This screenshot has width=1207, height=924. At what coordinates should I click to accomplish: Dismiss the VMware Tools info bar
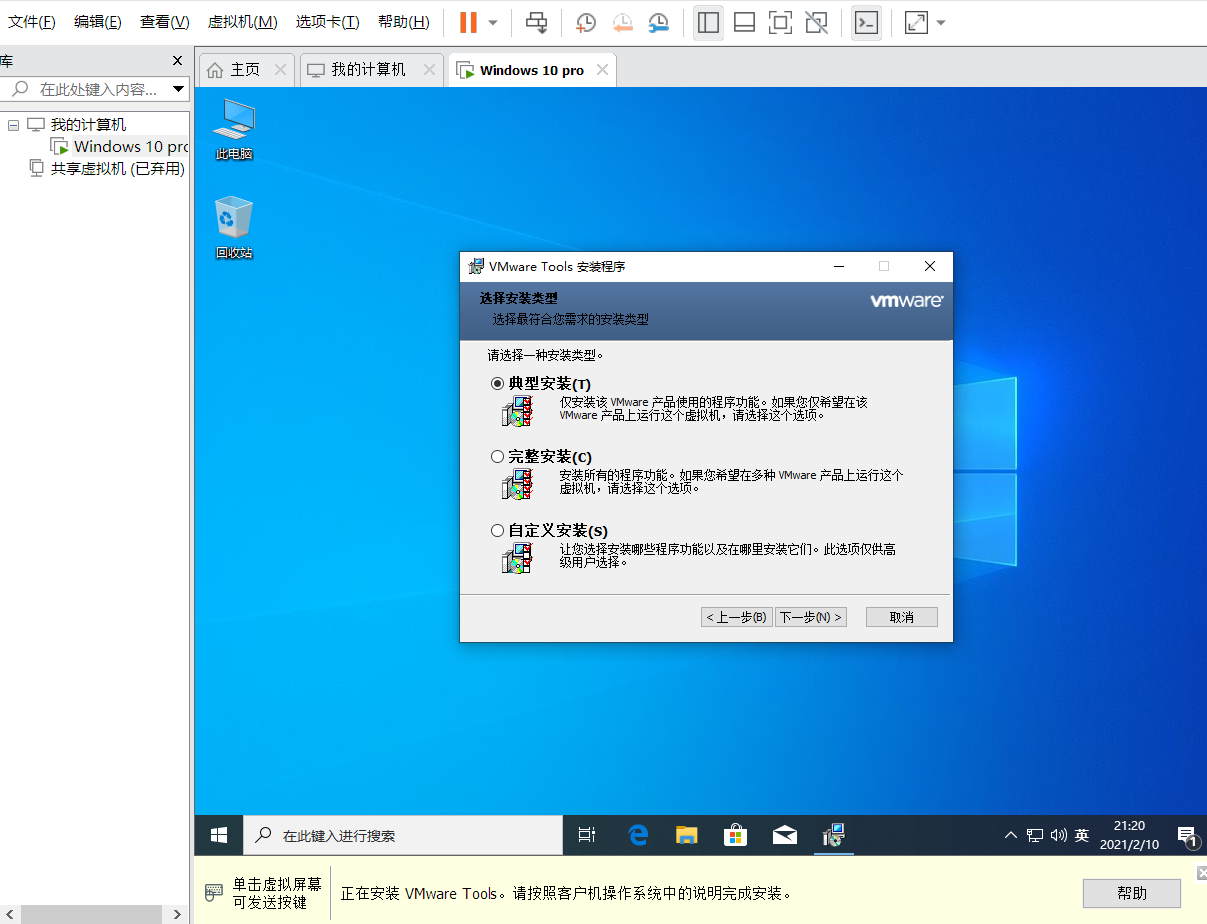1202,873
